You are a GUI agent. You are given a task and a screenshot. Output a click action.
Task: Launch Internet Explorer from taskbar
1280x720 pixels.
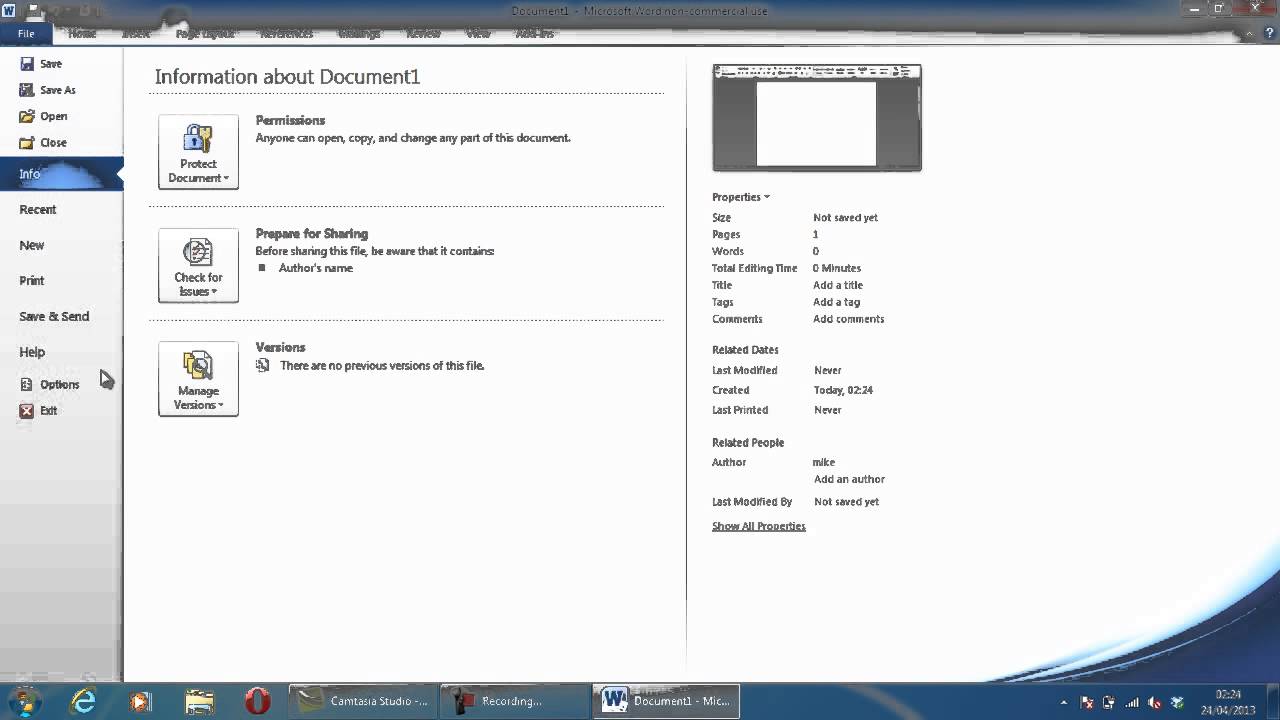point(83,701)
